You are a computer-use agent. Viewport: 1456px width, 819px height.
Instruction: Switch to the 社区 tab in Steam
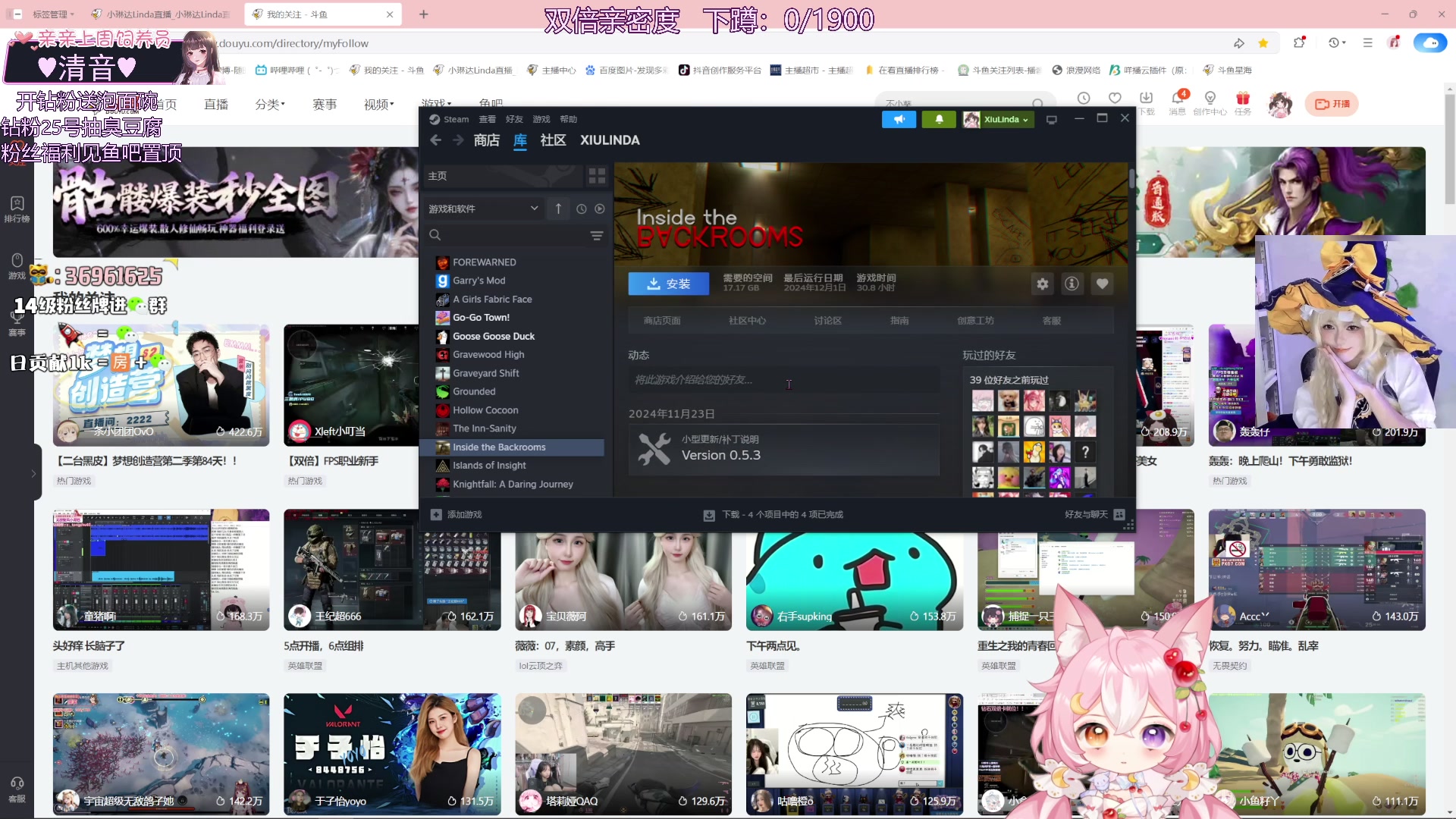pyautogui.click(x=553, y=140)
